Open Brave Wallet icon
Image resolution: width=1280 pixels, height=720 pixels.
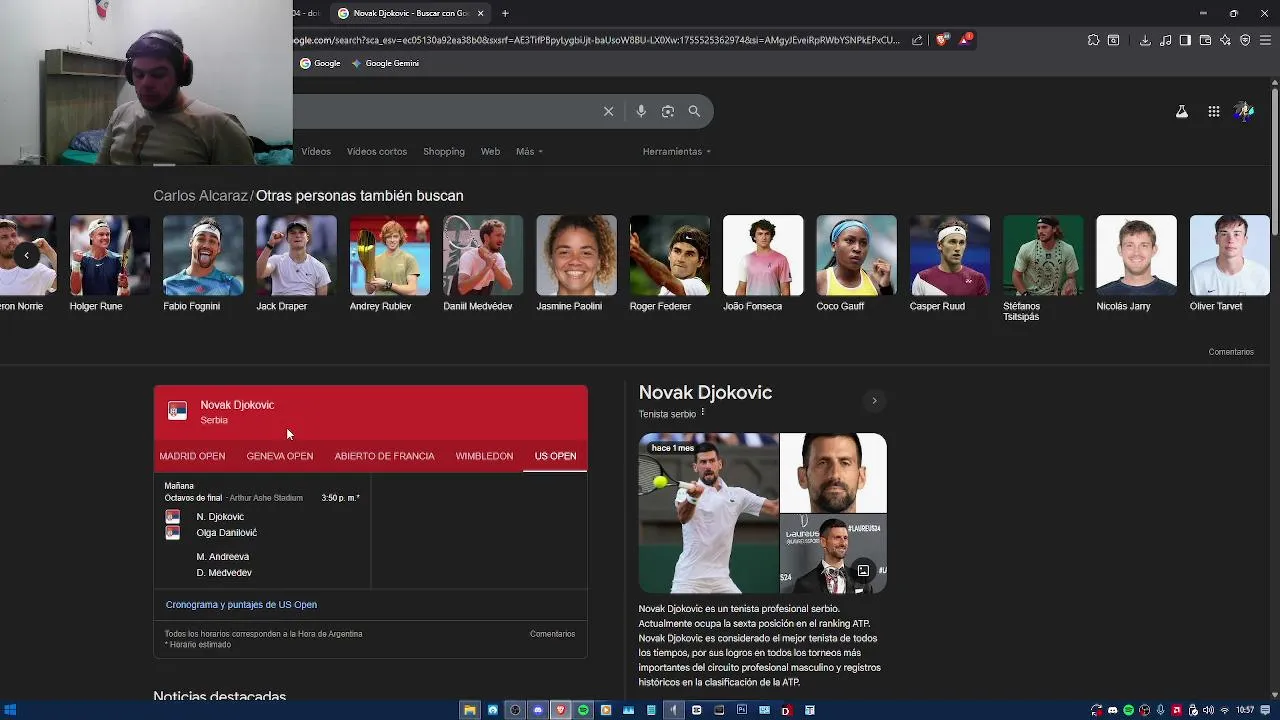(x=1205, y=40)
